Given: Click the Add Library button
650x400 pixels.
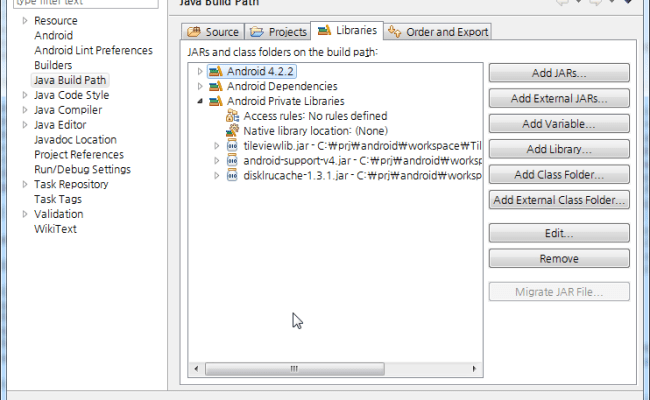Looking at the screenshot, I should click(x=559, y=149).
